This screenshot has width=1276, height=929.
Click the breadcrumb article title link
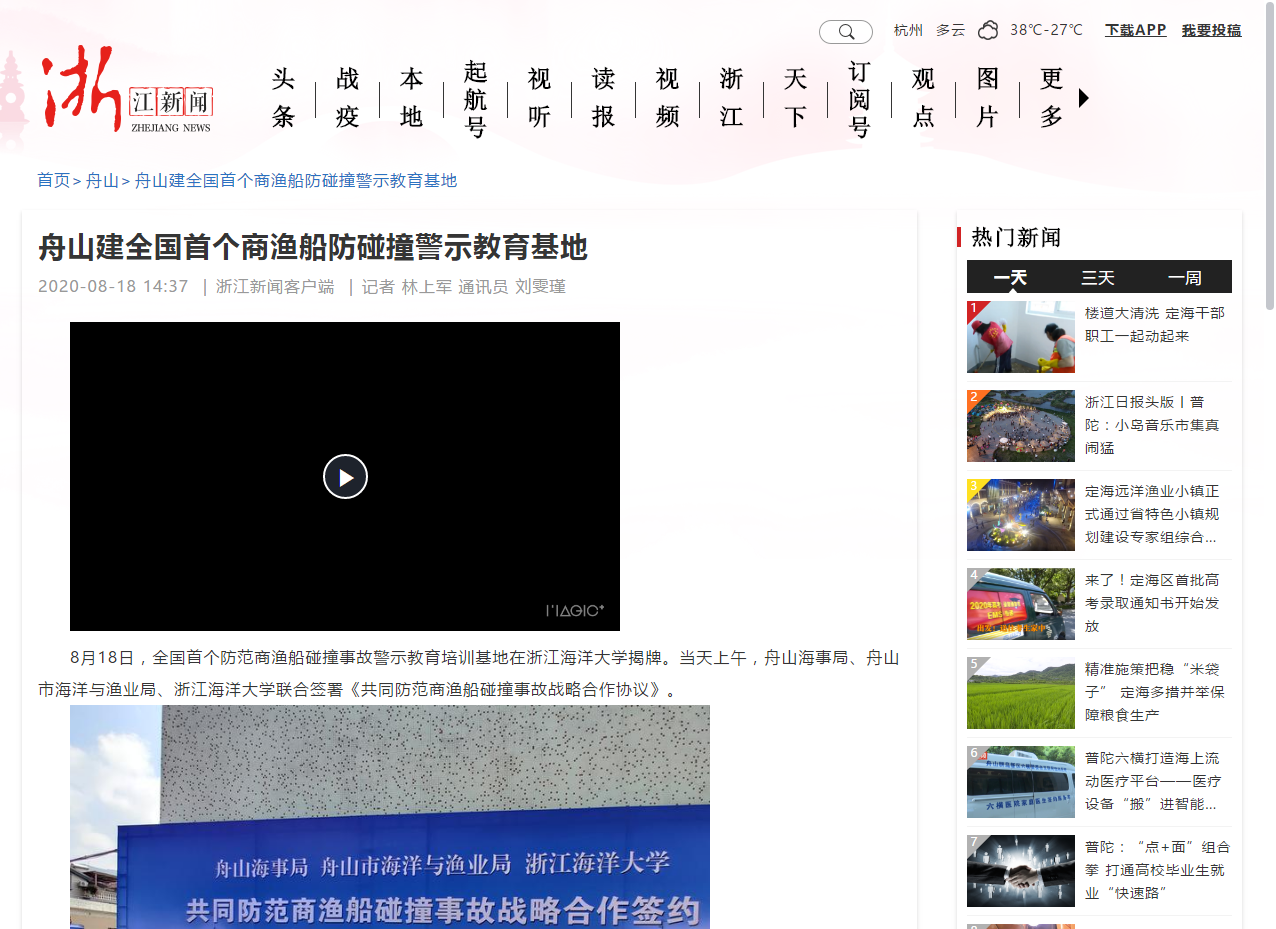(296, 180)
